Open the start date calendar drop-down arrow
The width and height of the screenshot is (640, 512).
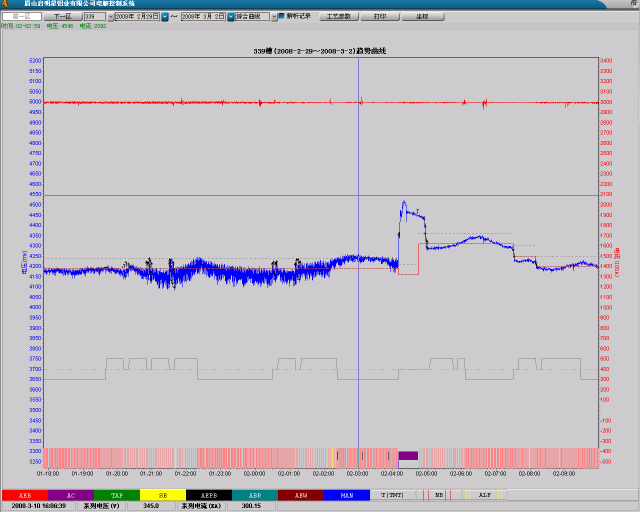click(165, 17)
